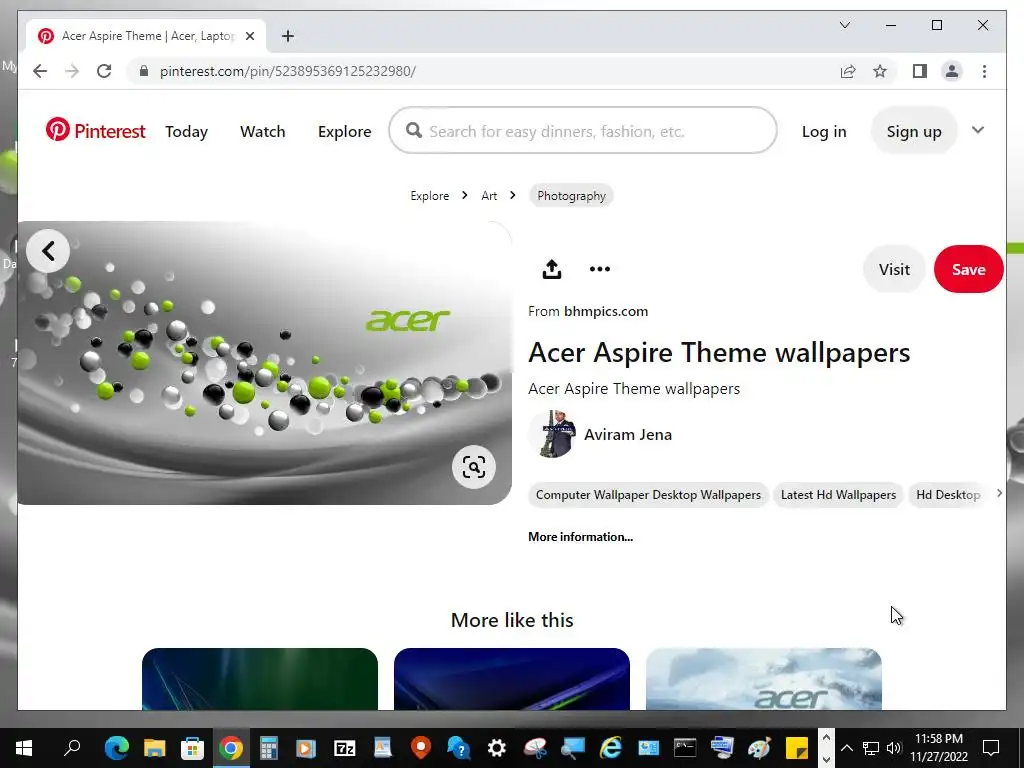
Task: Open File Explorer from the taskbar
Action: tap(155, 748)
